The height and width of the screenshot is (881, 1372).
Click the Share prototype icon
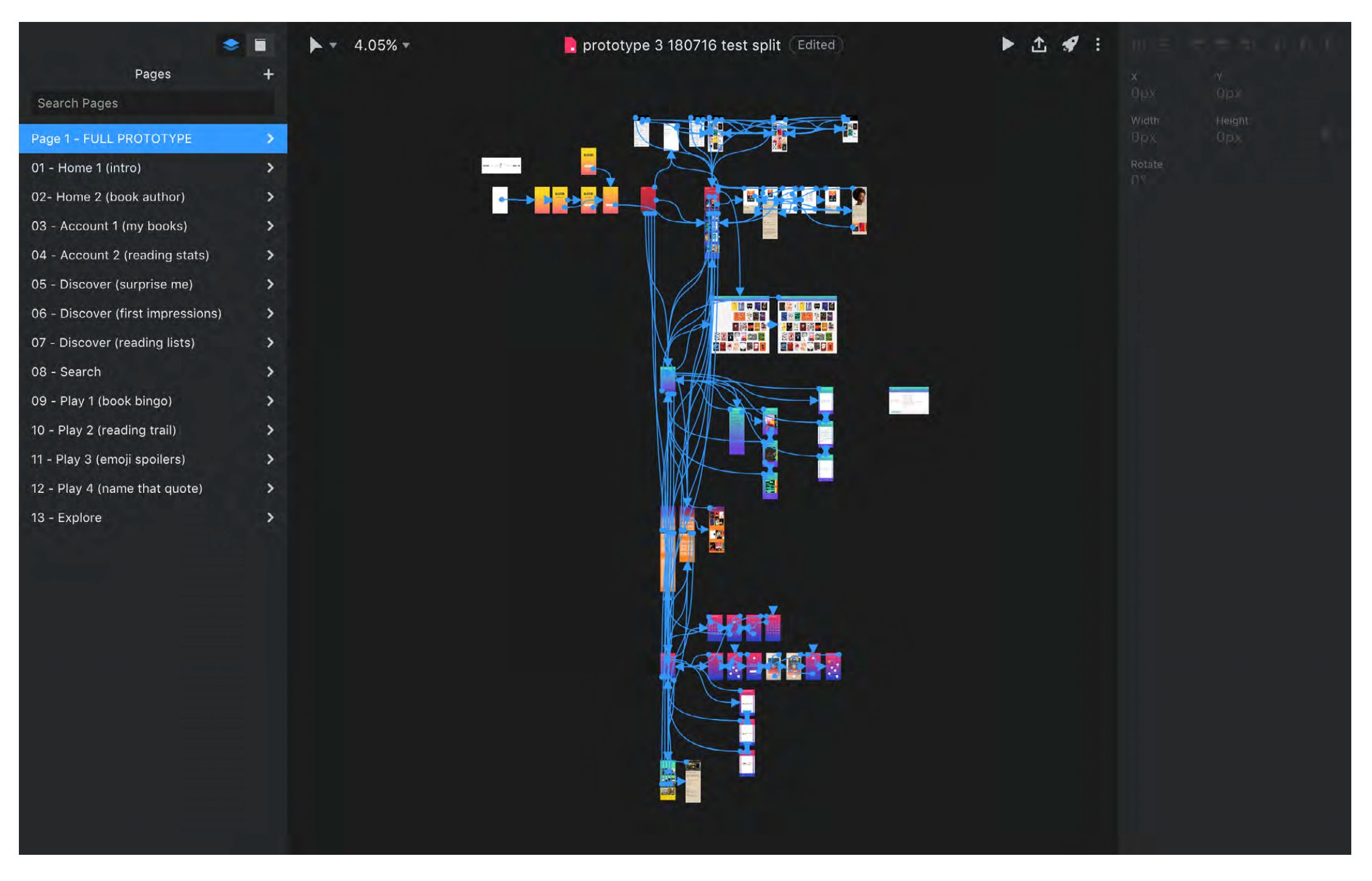click(x=1038, y=44)
